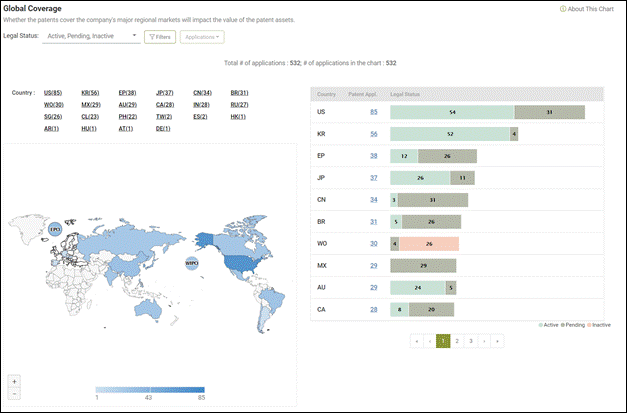Click the Filters button
Viewport: 627px width, 413px height.
tap(160, 37)
